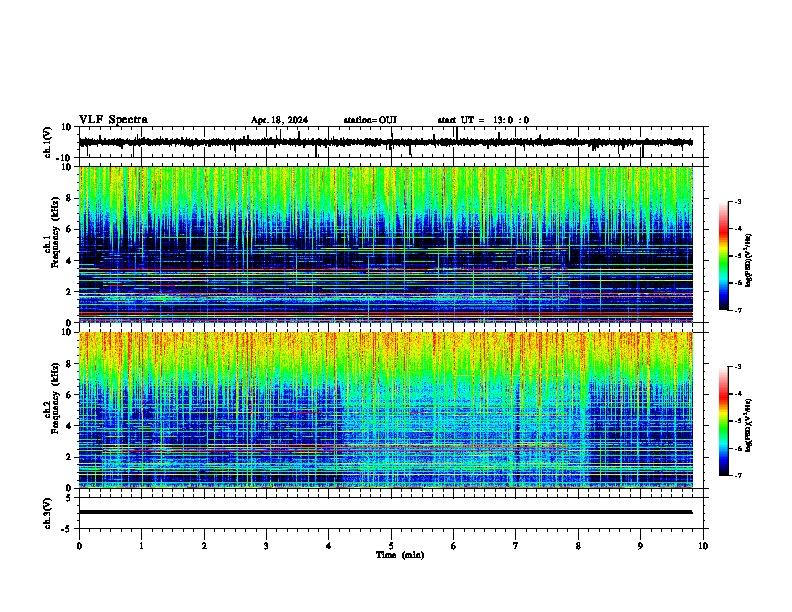Click time axis tick label "6"
The image size is (792, 612).
tap(453, 546)
